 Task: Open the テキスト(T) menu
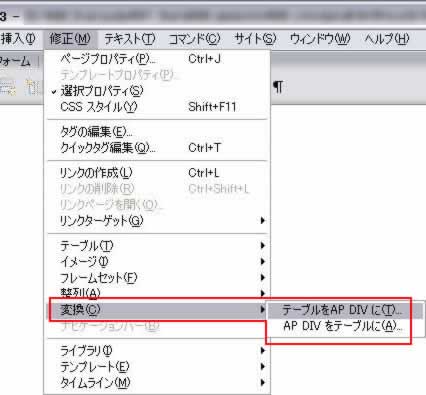(129, 39)
